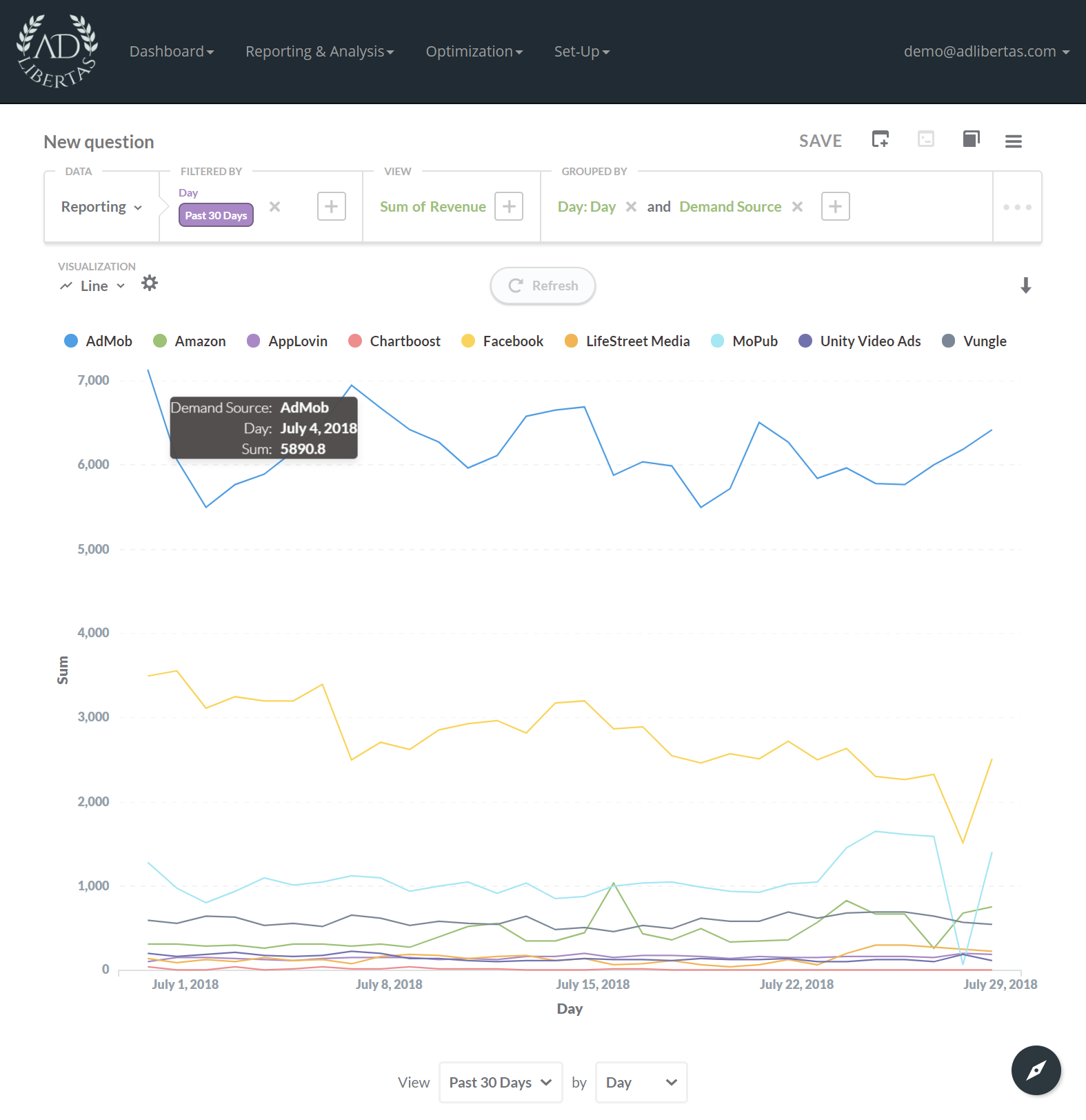Open visualization settings gear

[150, 283]
